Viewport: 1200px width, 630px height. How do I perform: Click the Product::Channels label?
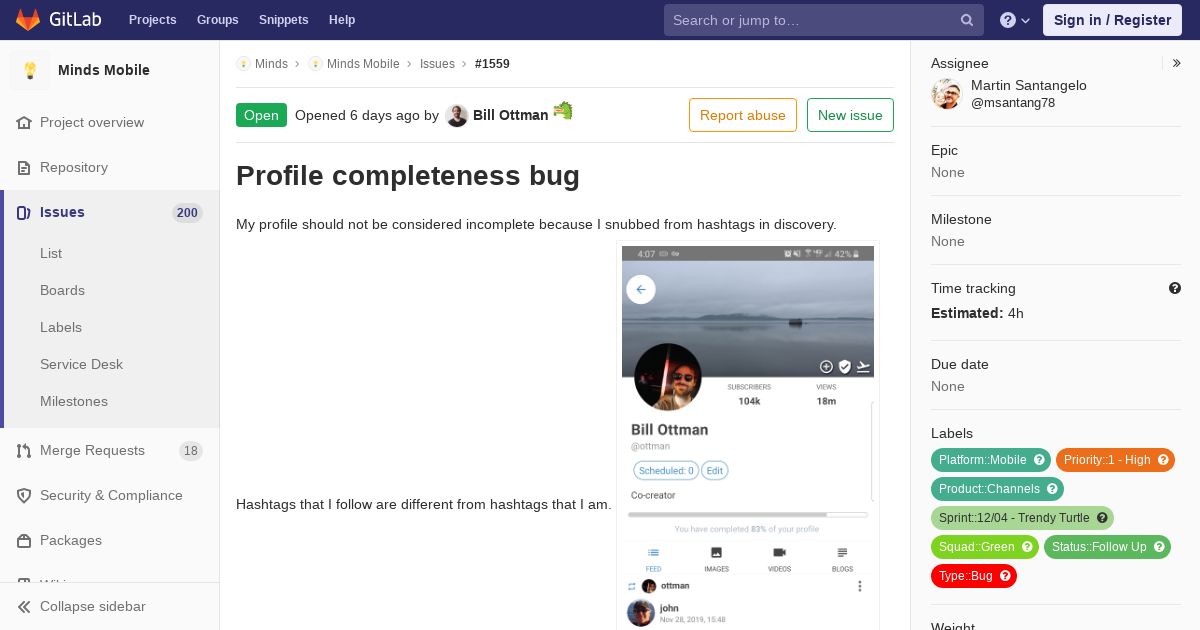[x=997, y=489]
